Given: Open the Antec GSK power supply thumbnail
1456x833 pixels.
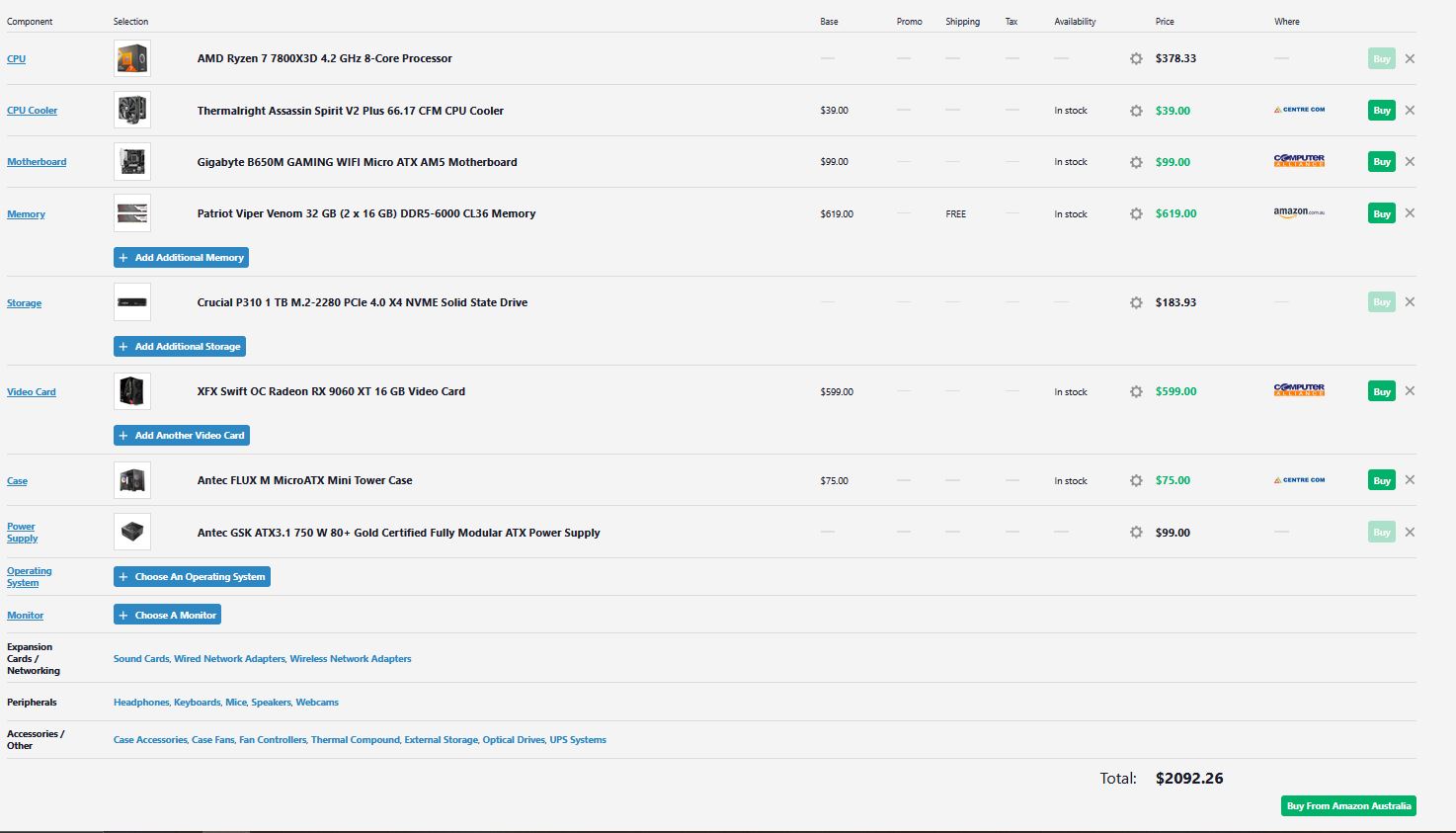Looking at the screenshot, I should 132,533.
